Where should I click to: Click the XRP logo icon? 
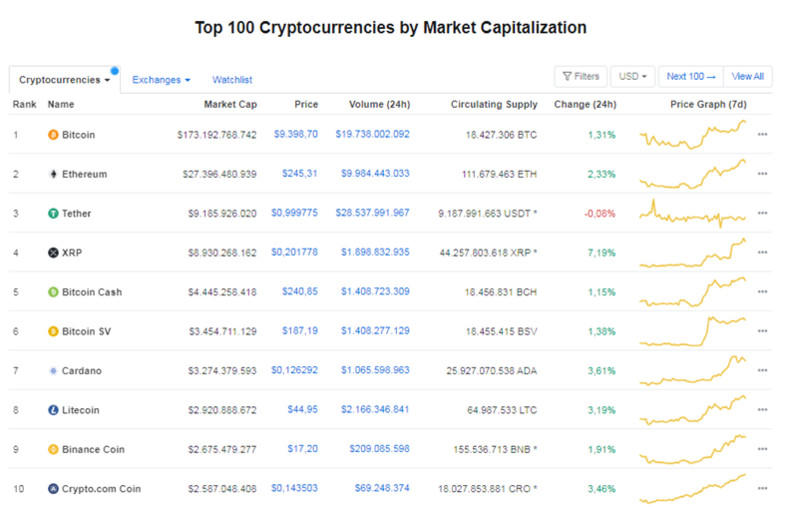pyautogui.click(x=53, y=253)
